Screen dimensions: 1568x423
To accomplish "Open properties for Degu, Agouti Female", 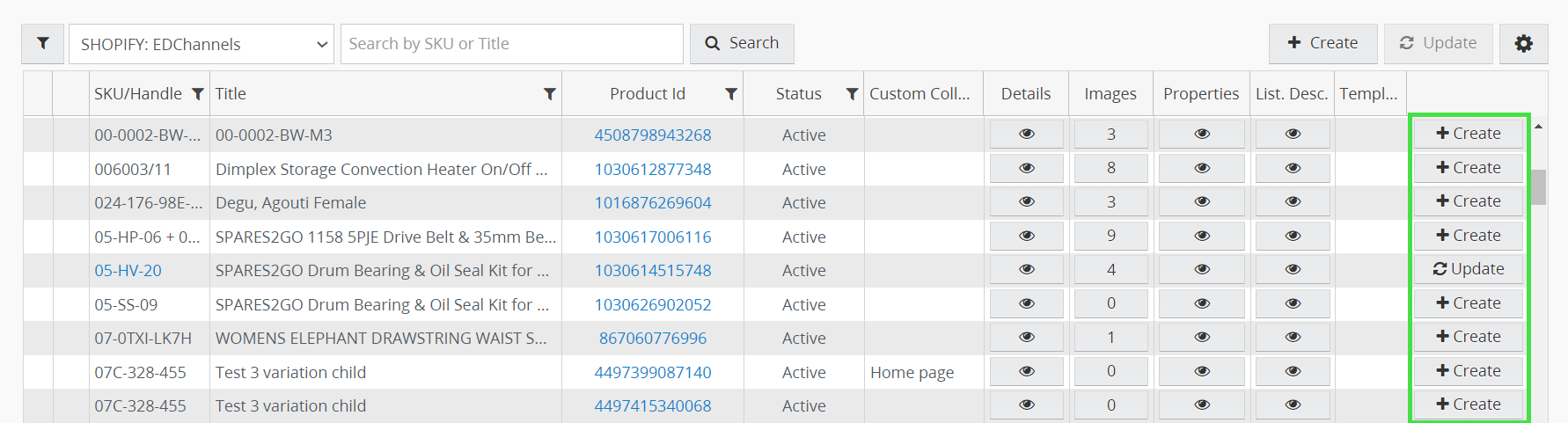I will (1201, 202).
